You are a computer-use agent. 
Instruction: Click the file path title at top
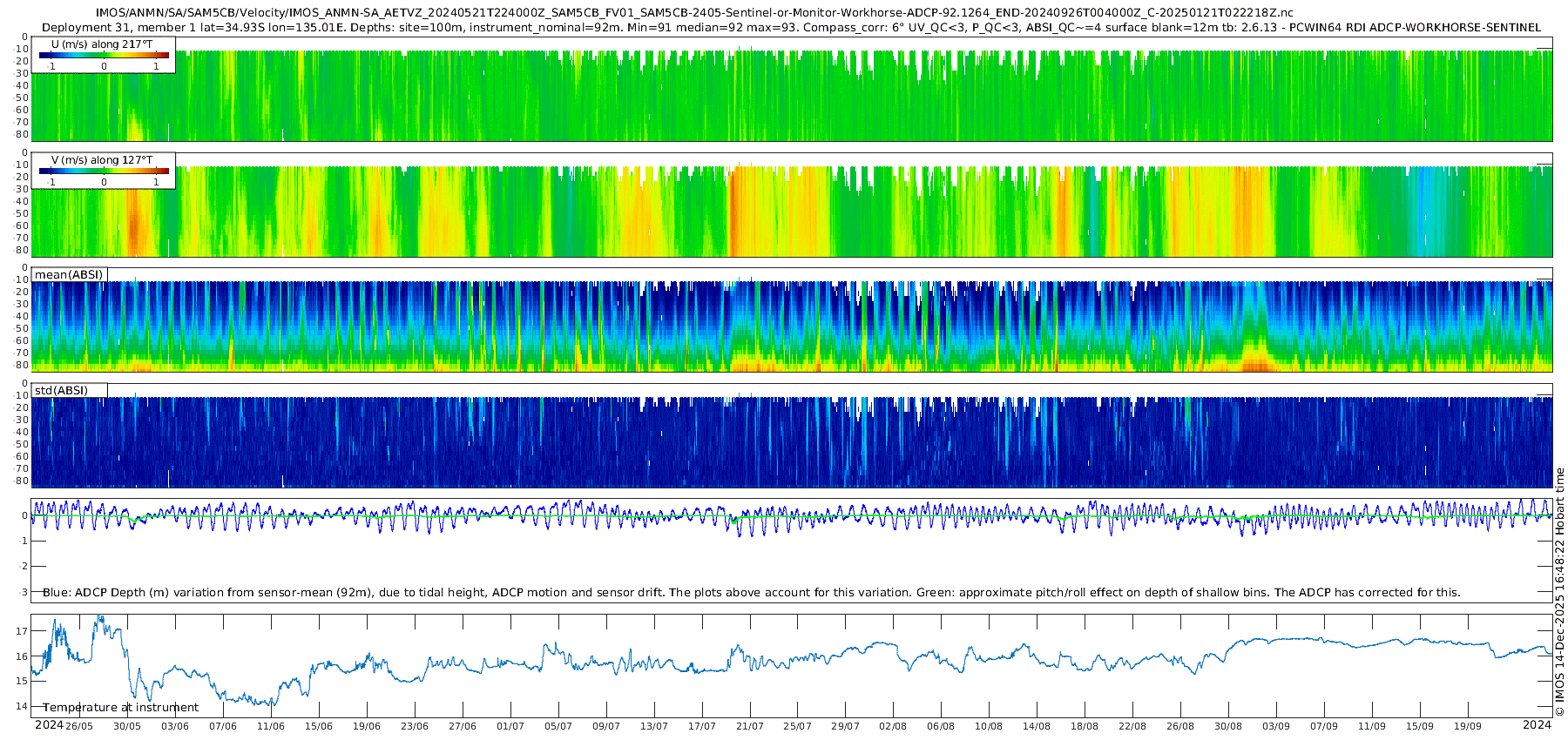coord(694,13)
